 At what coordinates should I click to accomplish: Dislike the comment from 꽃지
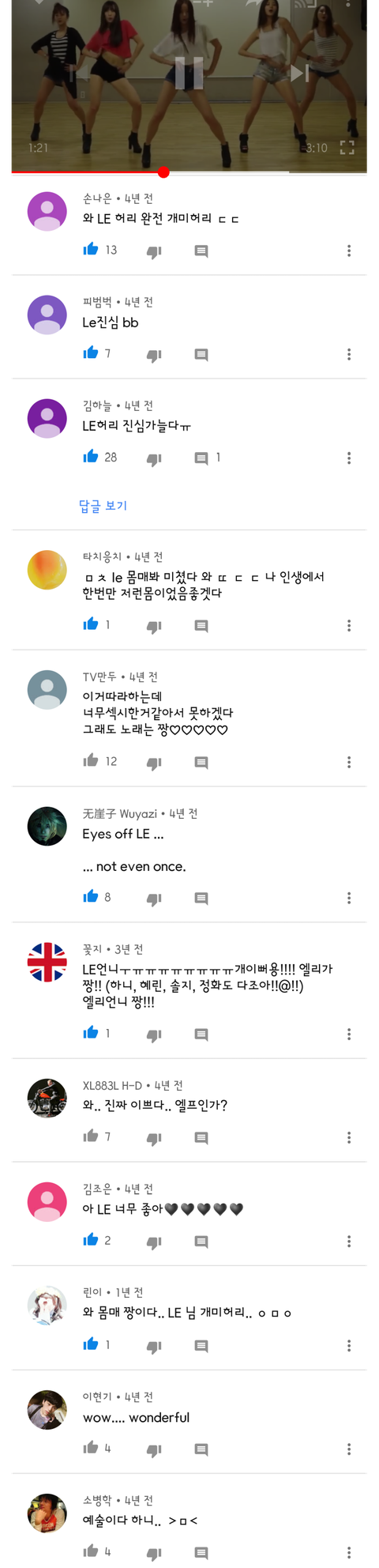point(154,1035)
